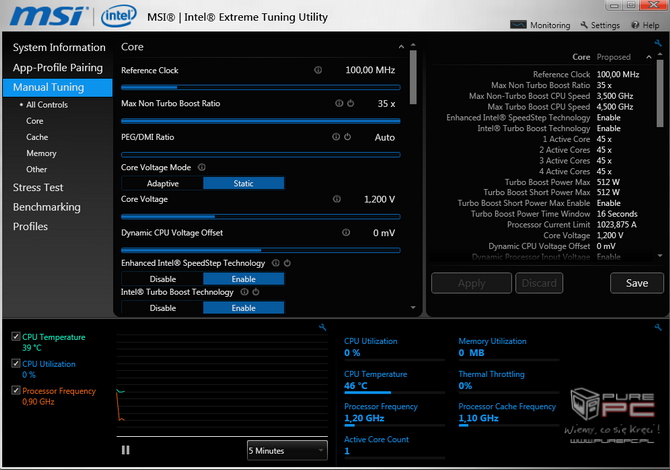Open wrench settings of the graph panel
Screen dimensions: 670x470
(x=323, y=327)
